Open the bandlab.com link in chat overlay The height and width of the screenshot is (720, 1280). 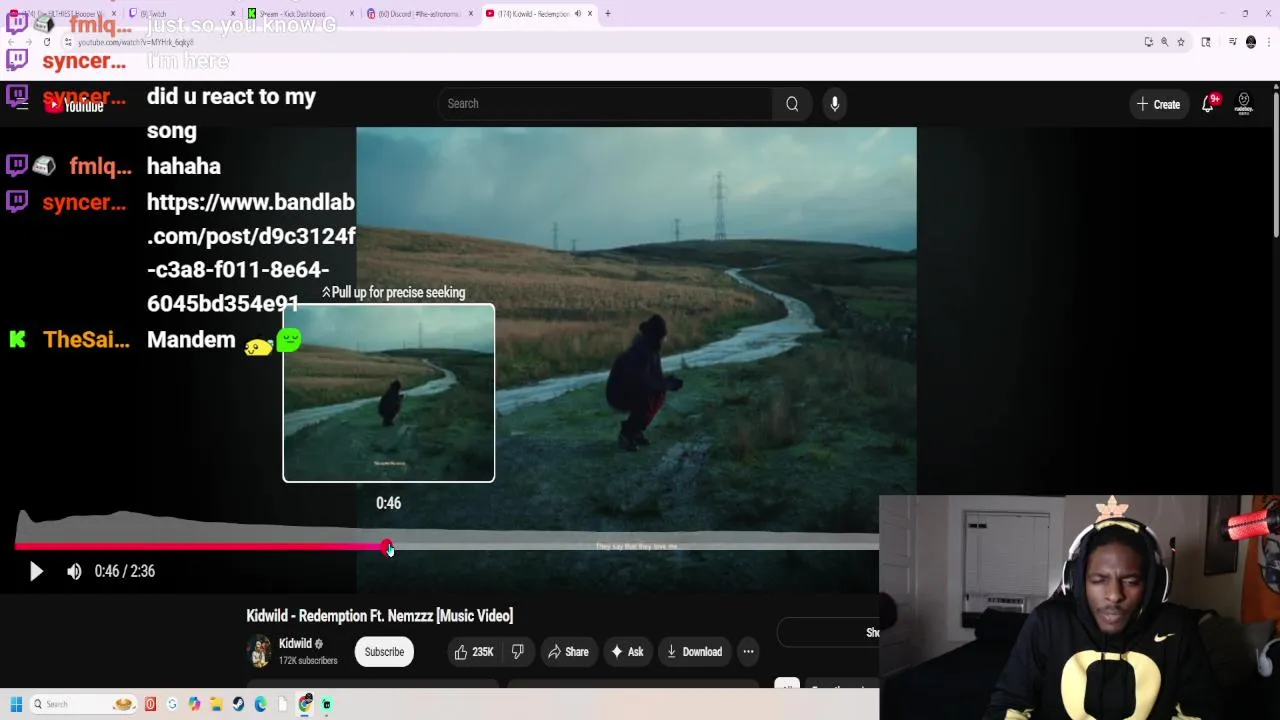pyautogui.click(x=251, y=253)
